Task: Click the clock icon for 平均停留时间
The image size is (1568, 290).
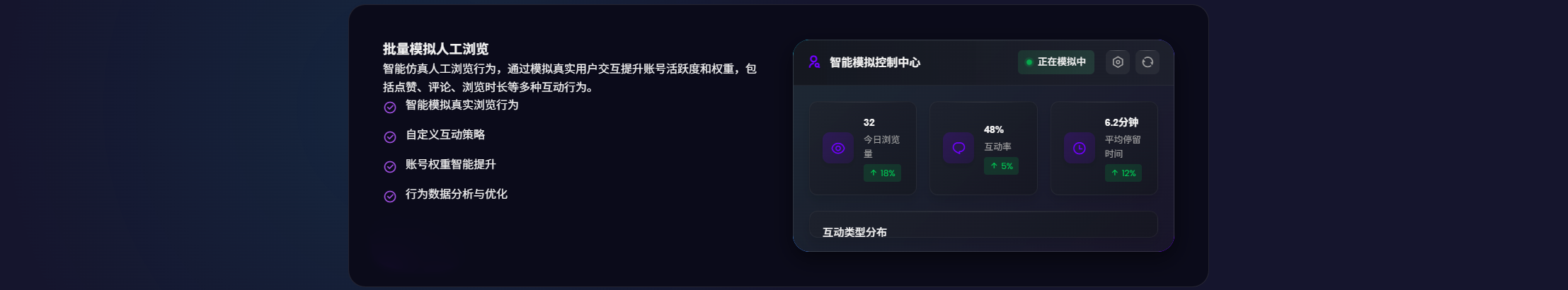Action: [x=1080, y=149]
